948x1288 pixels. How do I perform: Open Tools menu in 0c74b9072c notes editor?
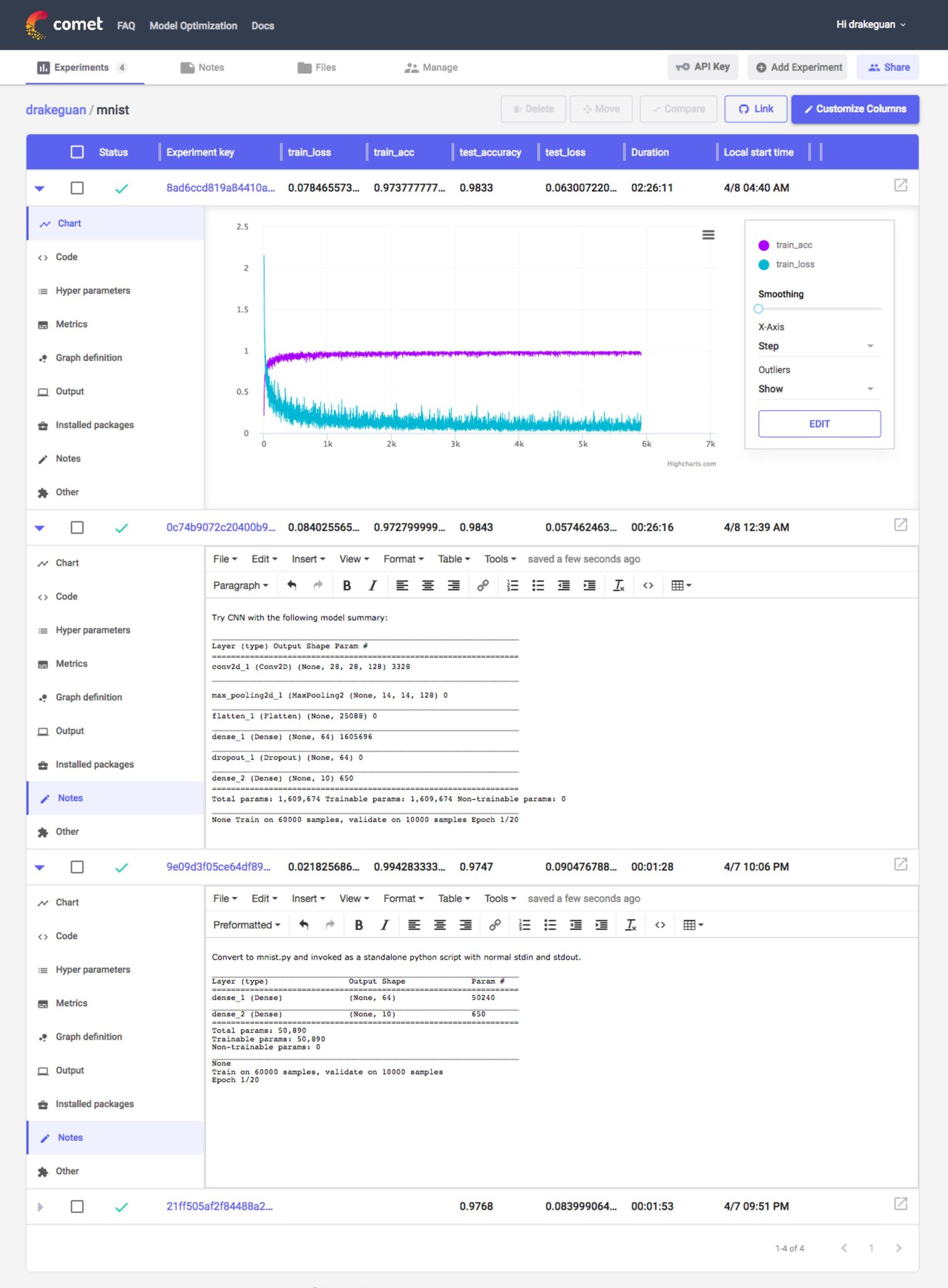coord(500,559)
